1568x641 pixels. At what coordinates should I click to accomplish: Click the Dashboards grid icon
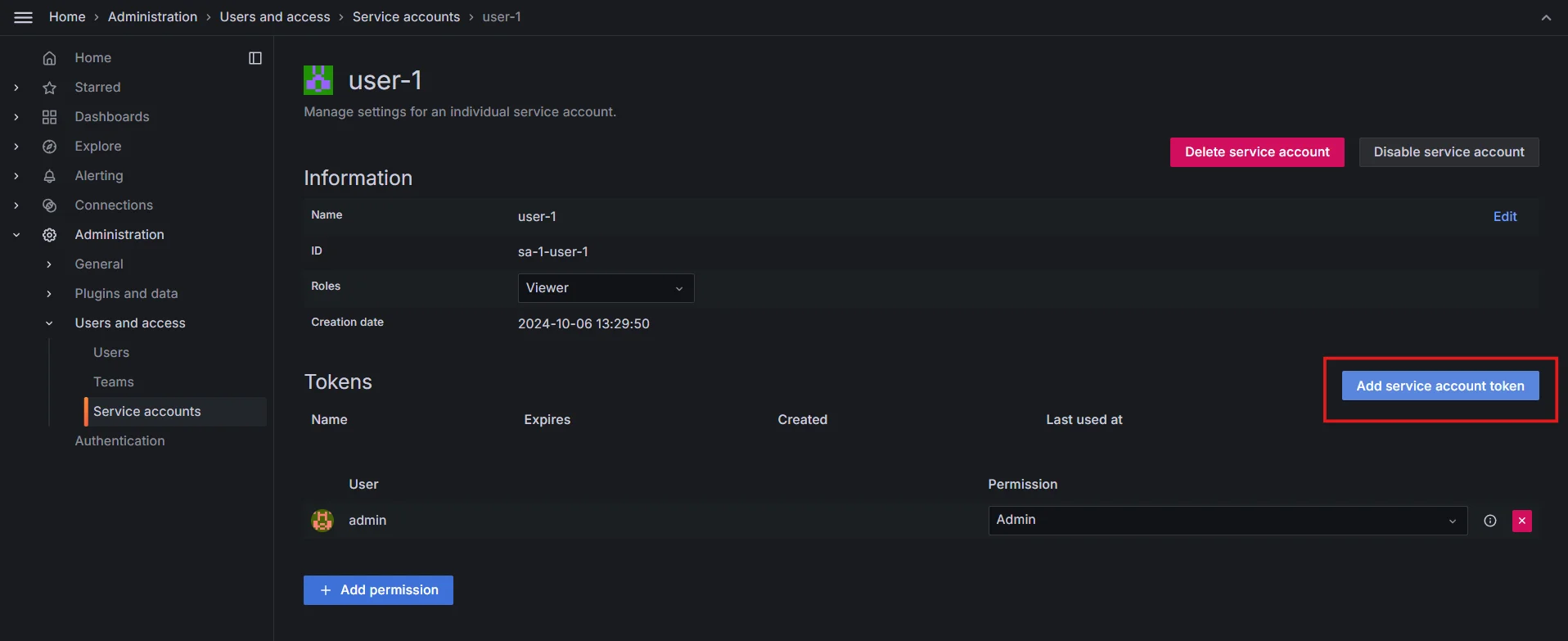tap(50, 117)
